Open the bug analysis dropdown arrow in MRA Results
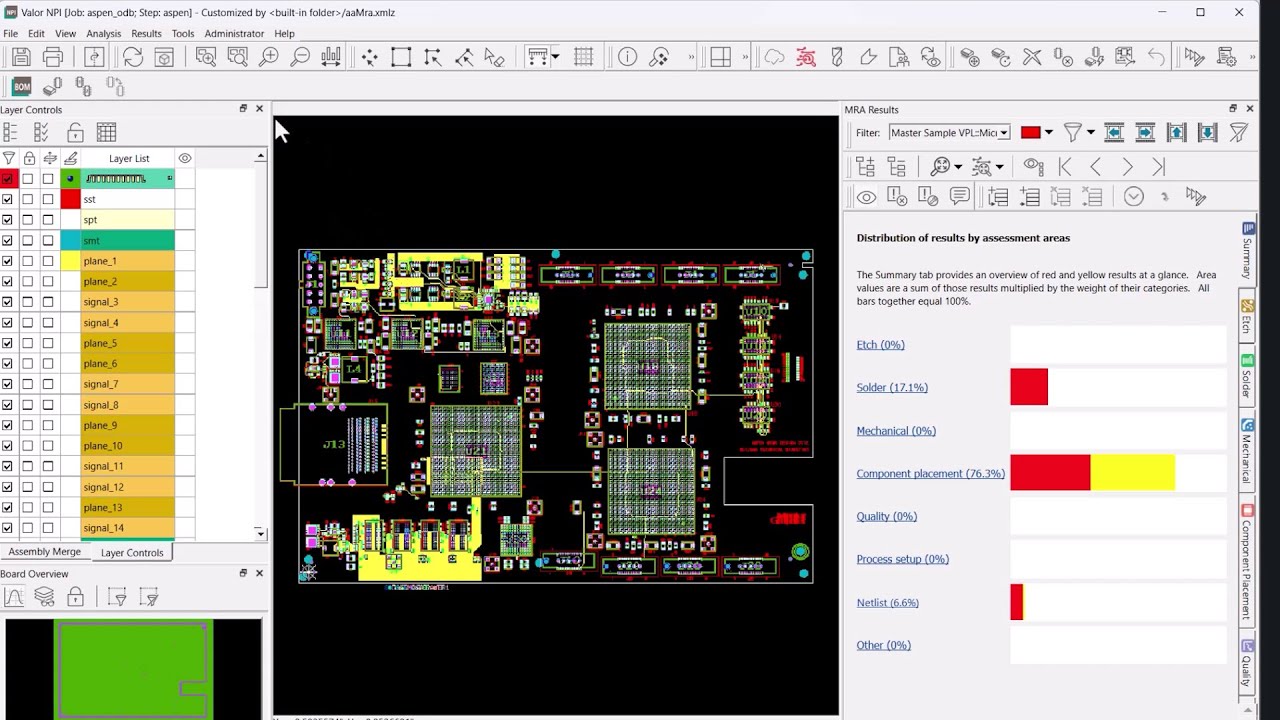 click(1000, 167)
